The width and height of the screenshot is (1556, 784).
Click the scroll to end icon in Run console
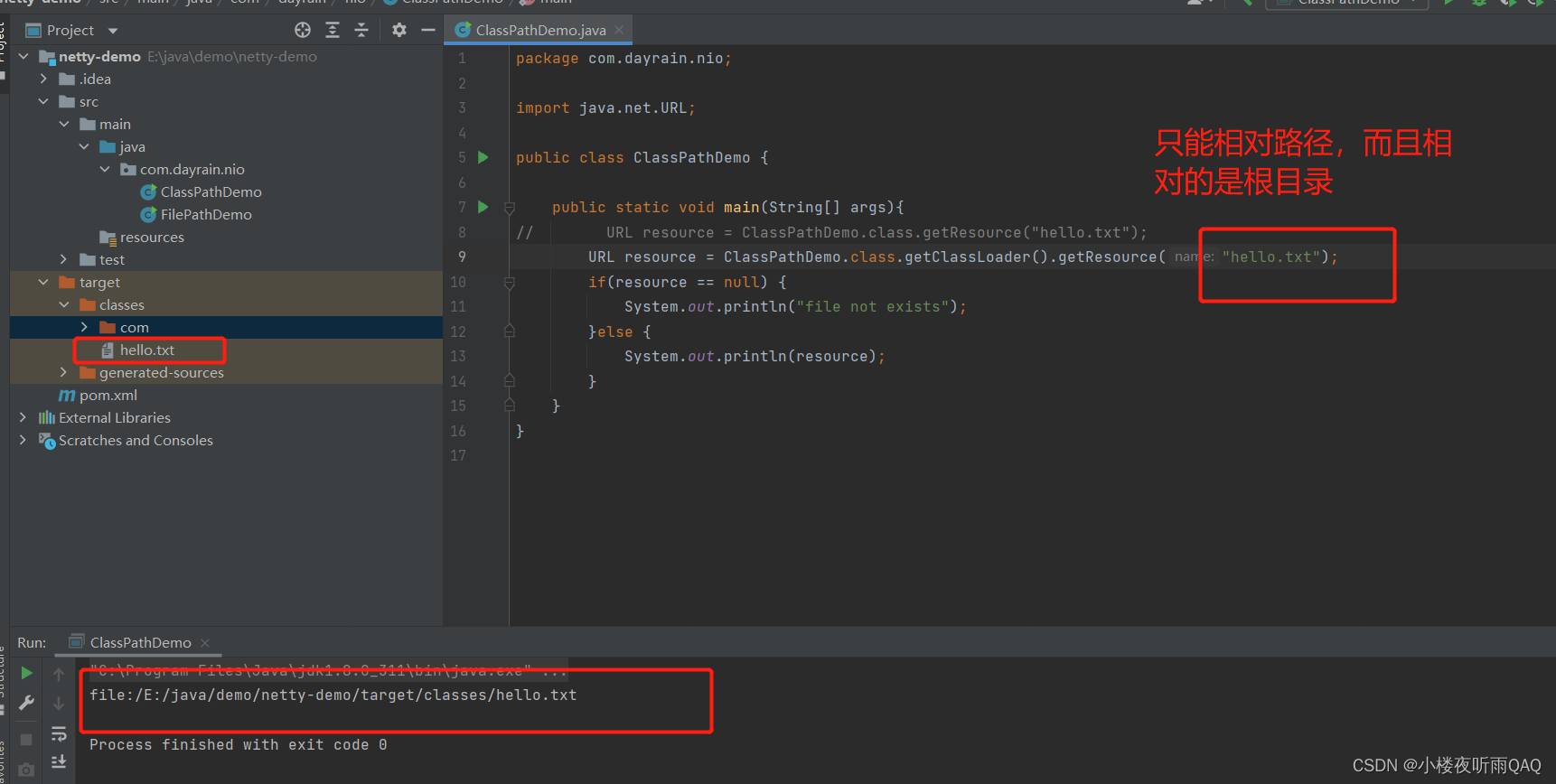[x=59, y=761]
